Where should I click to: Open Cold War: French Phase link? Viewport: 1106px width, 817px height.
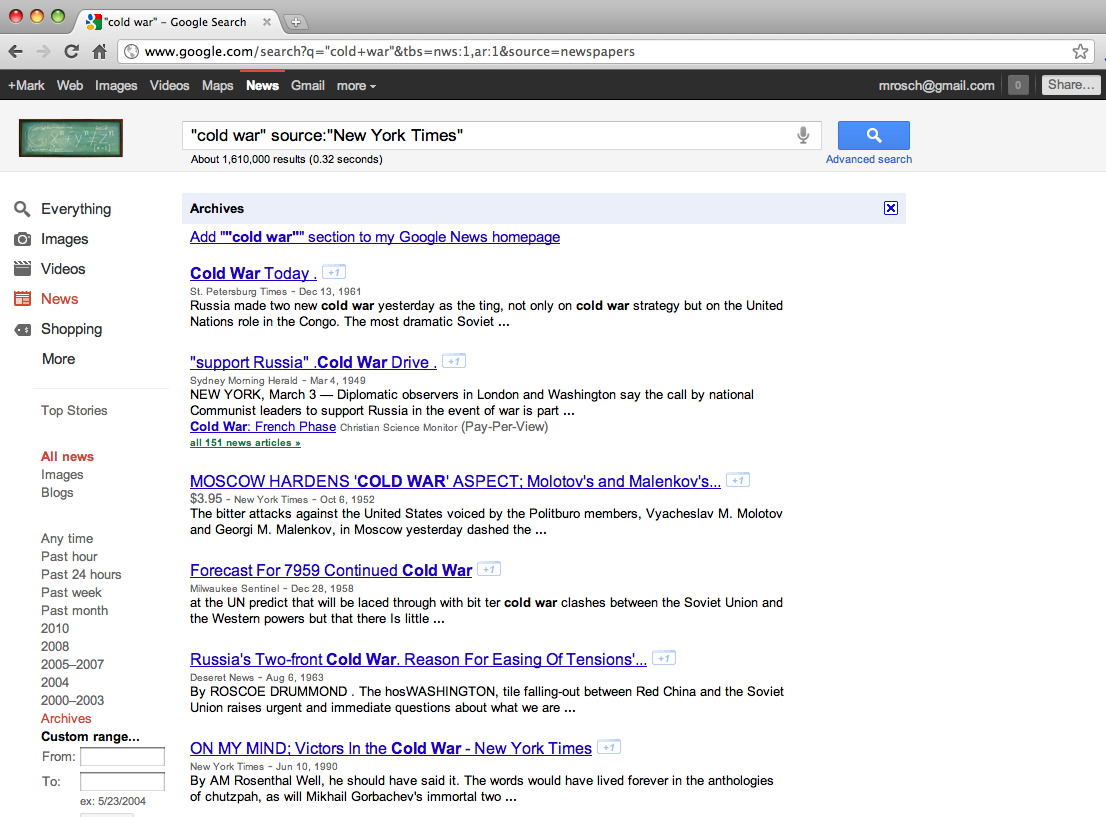click(263, 426)
